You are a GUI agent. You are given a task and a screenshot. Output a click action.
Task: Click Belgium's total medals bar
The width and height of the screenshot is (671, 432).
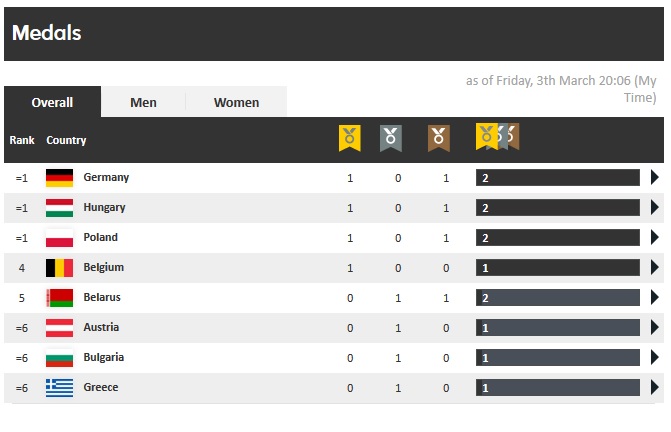point(557,268)
